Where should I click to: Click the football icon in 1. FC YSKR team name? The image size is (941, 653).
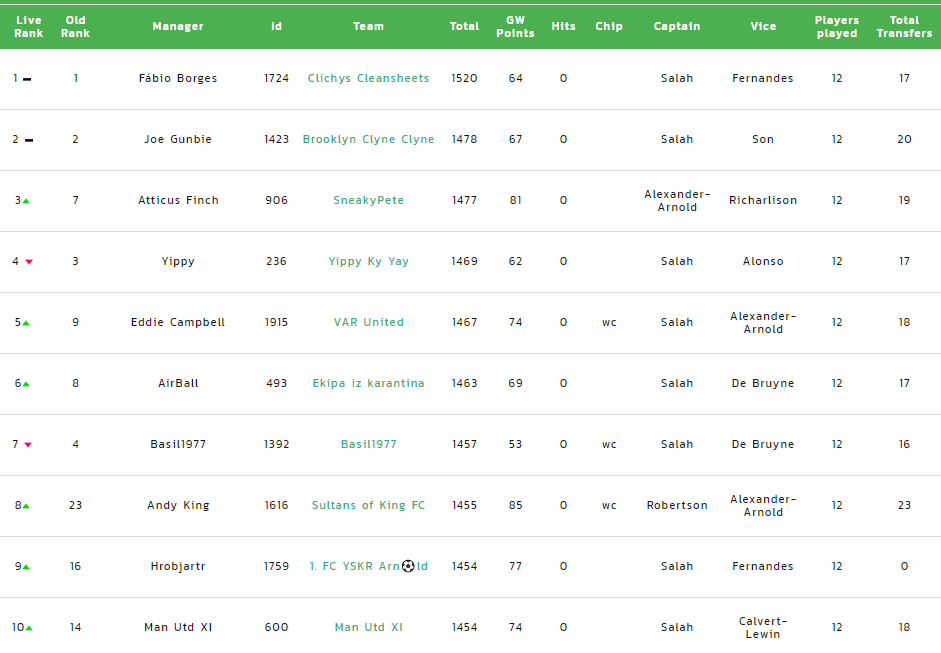pyautogui.click(x=408, y=566)
